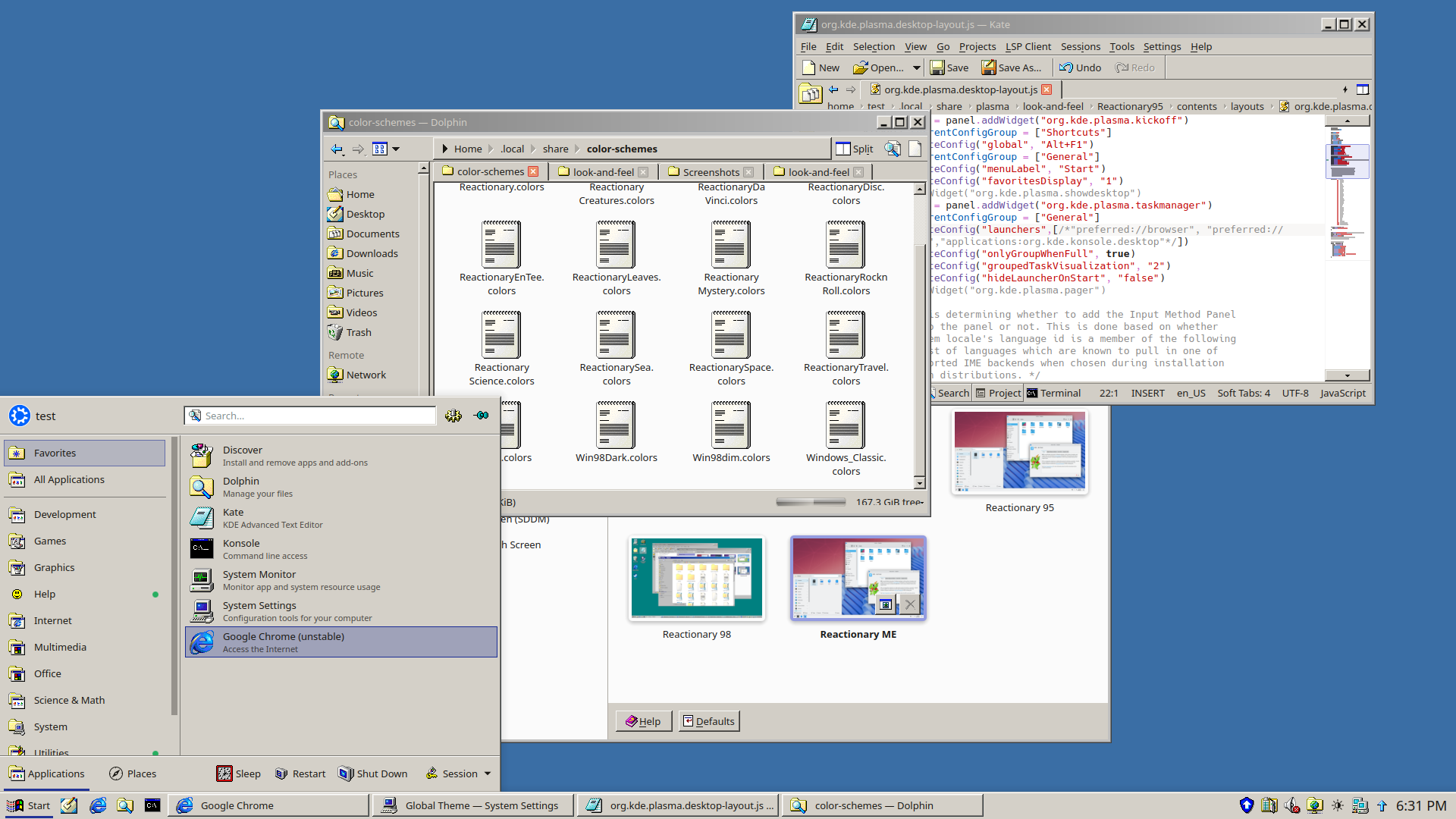Image resolution: width=1456 pixels, height=819 pixels.
Task: Open the view mode dropdown arrow in Dolphin
Action: tap(396, 149)
